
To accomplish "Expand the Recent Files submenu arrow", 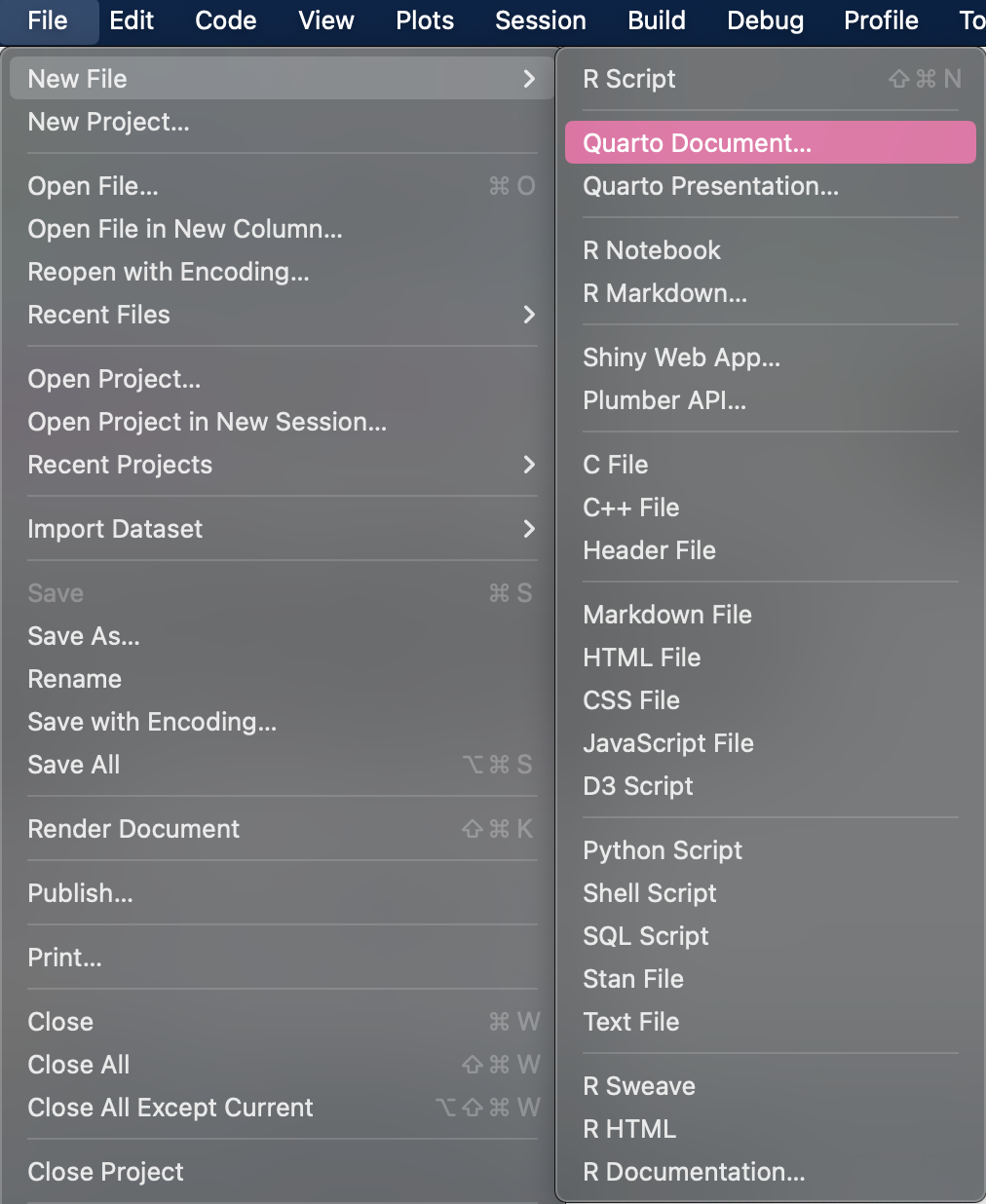I will pyautogui.click(x=529, y=315).
